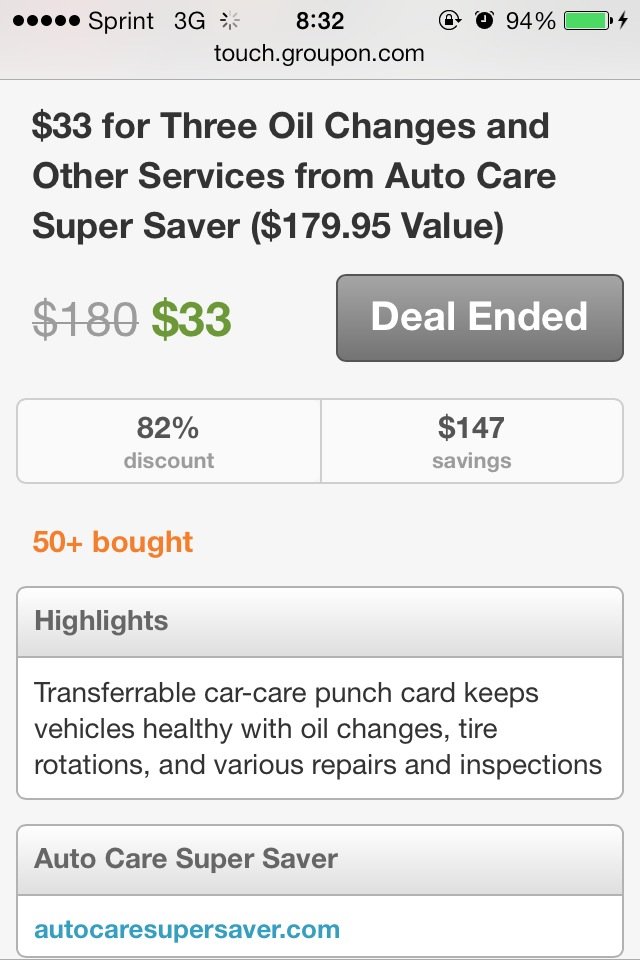Image resolution: width=640 pixels, height=960 pixels.
Task: Tap the alarm clock status icon
Action: tap(485, 21)
